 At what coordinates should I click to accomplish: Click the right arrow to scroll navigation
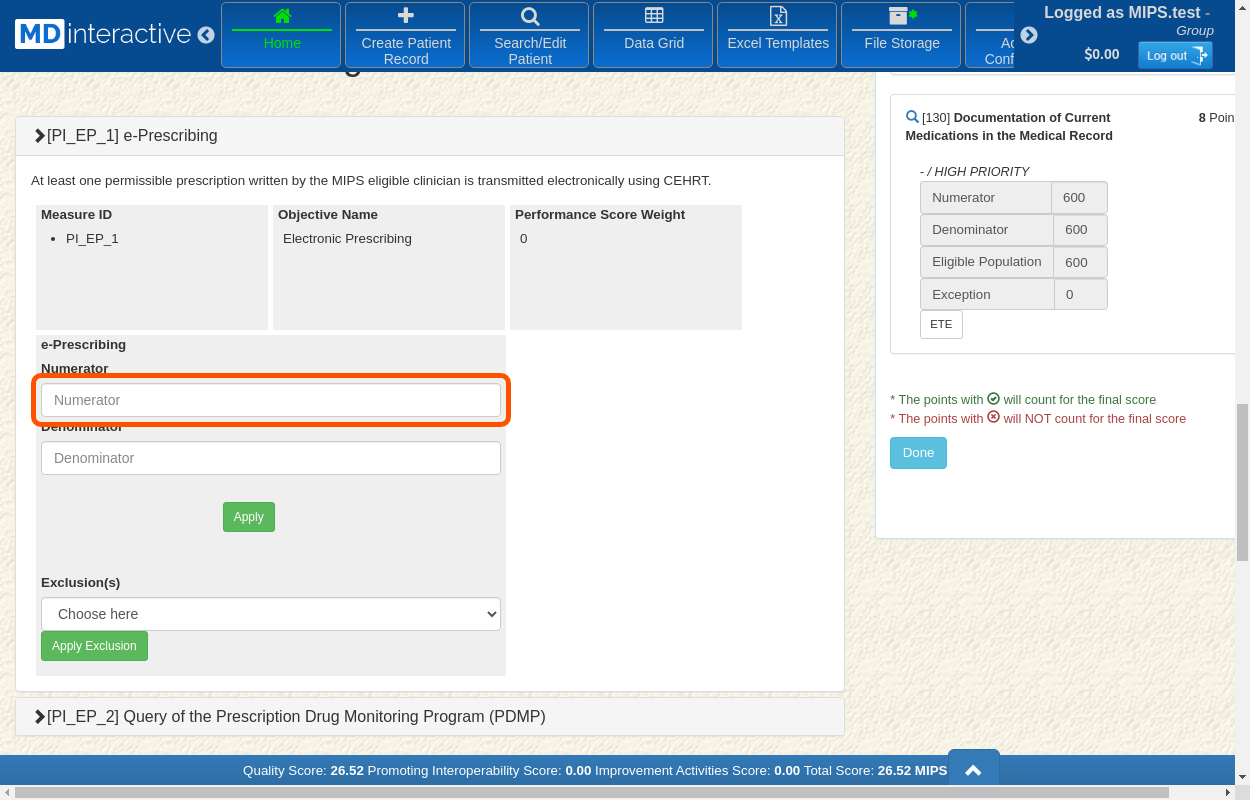coord(1029,35)
